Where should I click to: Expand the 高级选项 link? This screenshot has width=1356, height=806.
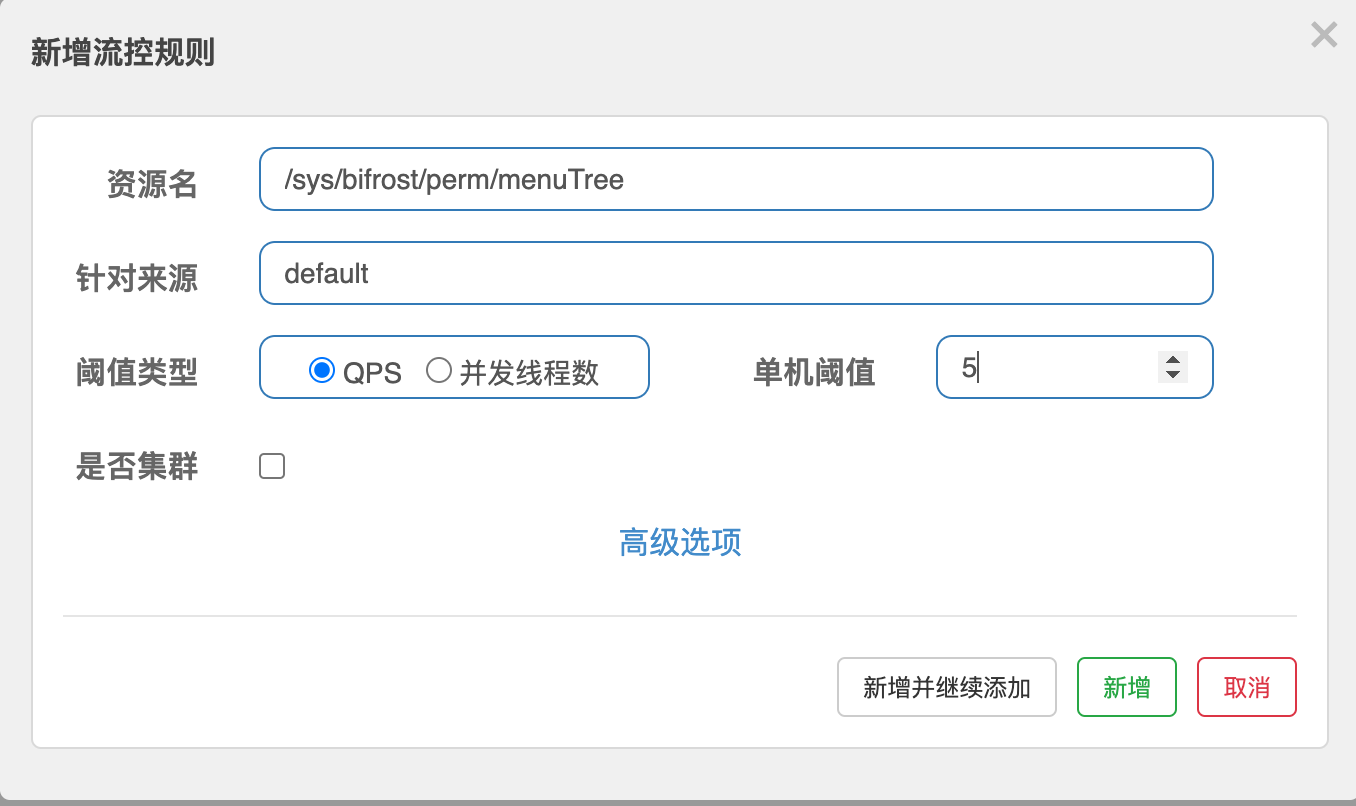coord(680,543)
